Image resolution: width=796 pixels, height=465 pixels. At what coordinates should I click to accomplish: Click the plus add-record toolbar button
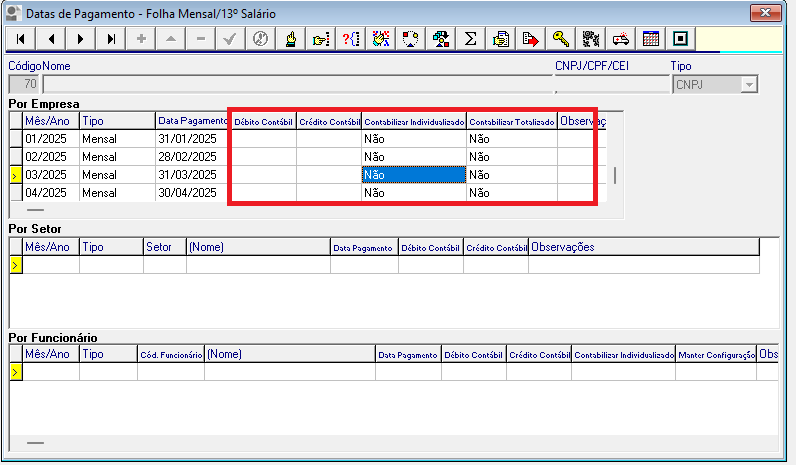coord(141,39)
